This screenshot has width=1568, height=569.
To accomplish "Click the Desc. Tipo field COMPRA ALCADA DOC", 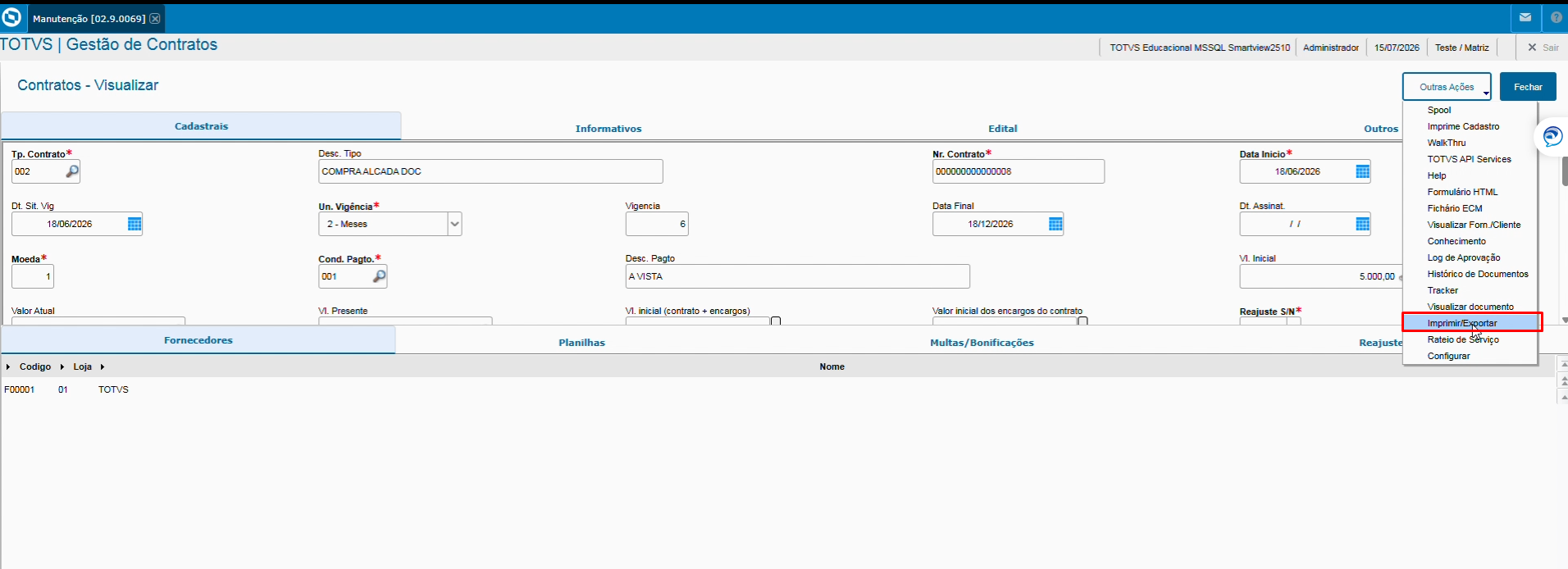I will pyautogui.click(x=490, y=171).
